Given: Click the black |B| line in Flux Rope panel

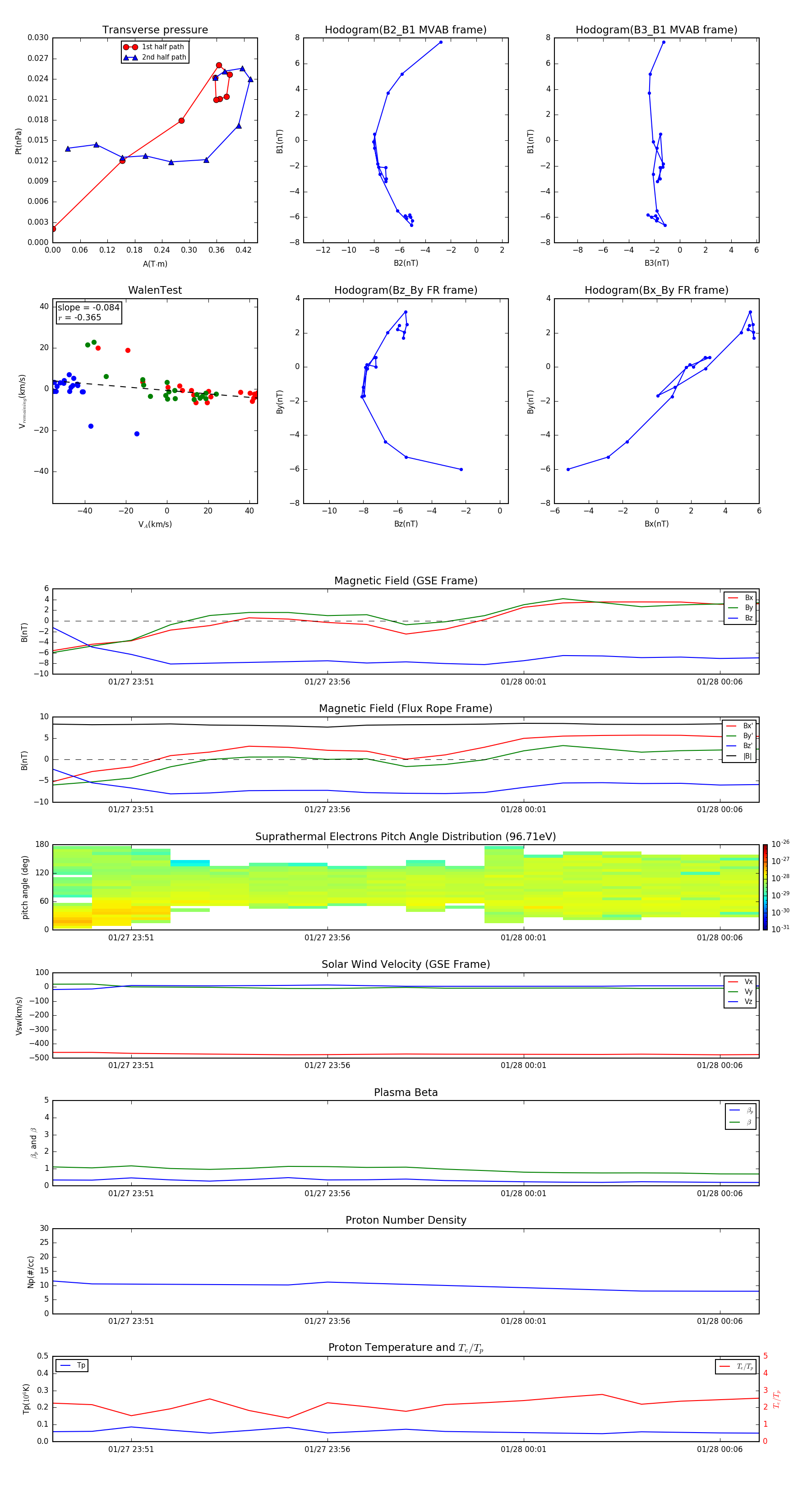Looking at the screenshot, I should click(x=406, y=724).
